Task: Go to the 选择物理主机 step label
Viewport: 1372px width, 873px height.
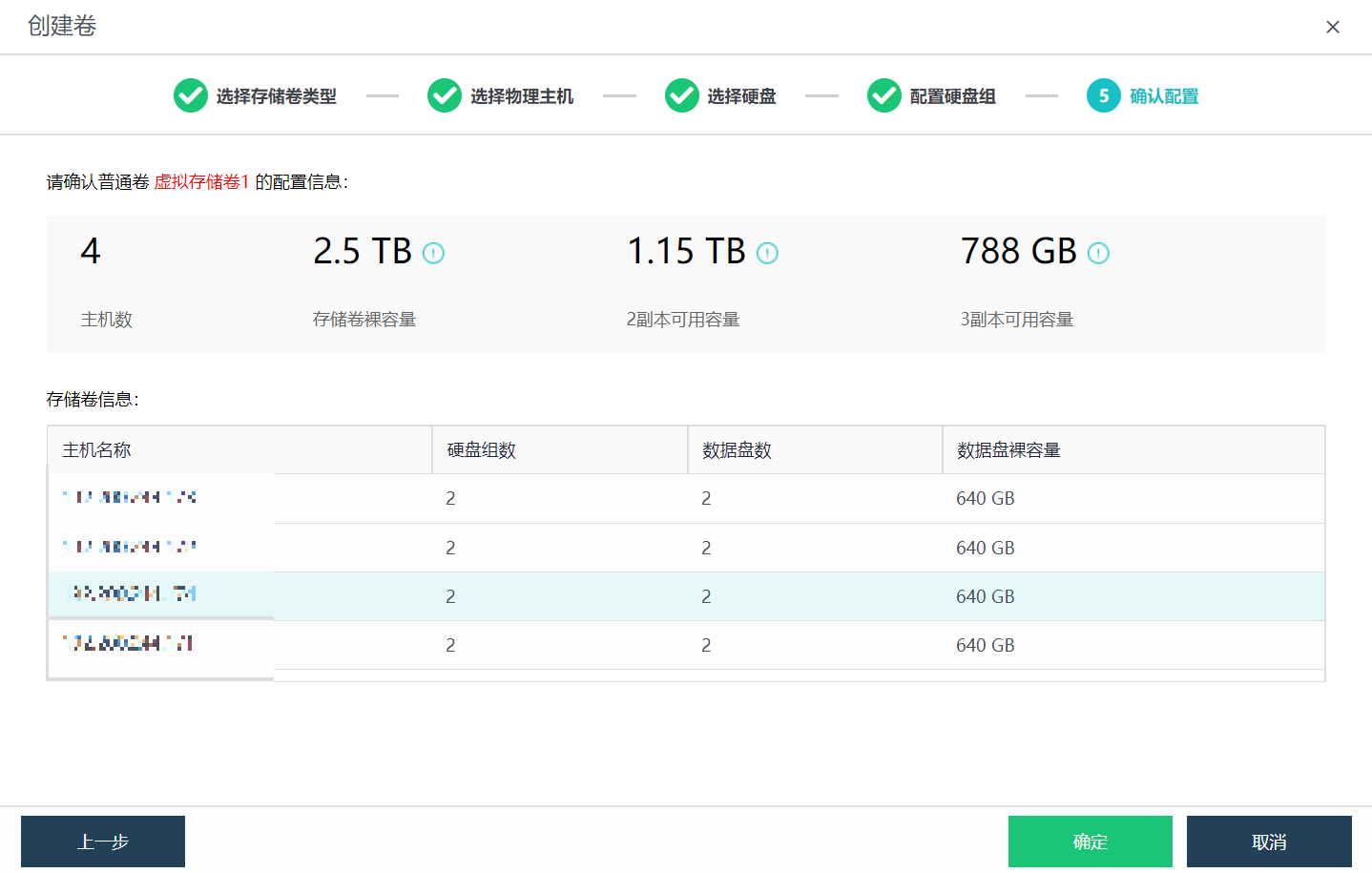Action: (x=522, y=96)
